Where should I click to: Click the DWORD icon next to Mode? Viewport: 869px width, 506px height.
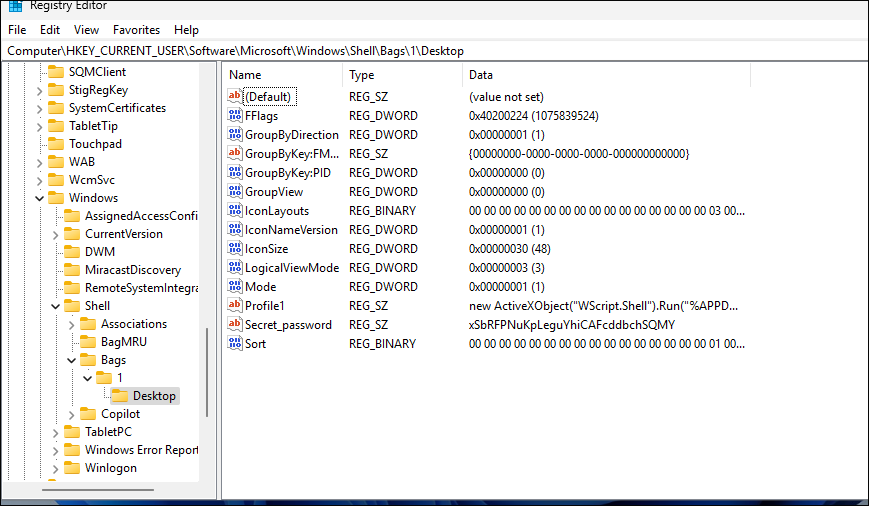[x=234, y=286]
